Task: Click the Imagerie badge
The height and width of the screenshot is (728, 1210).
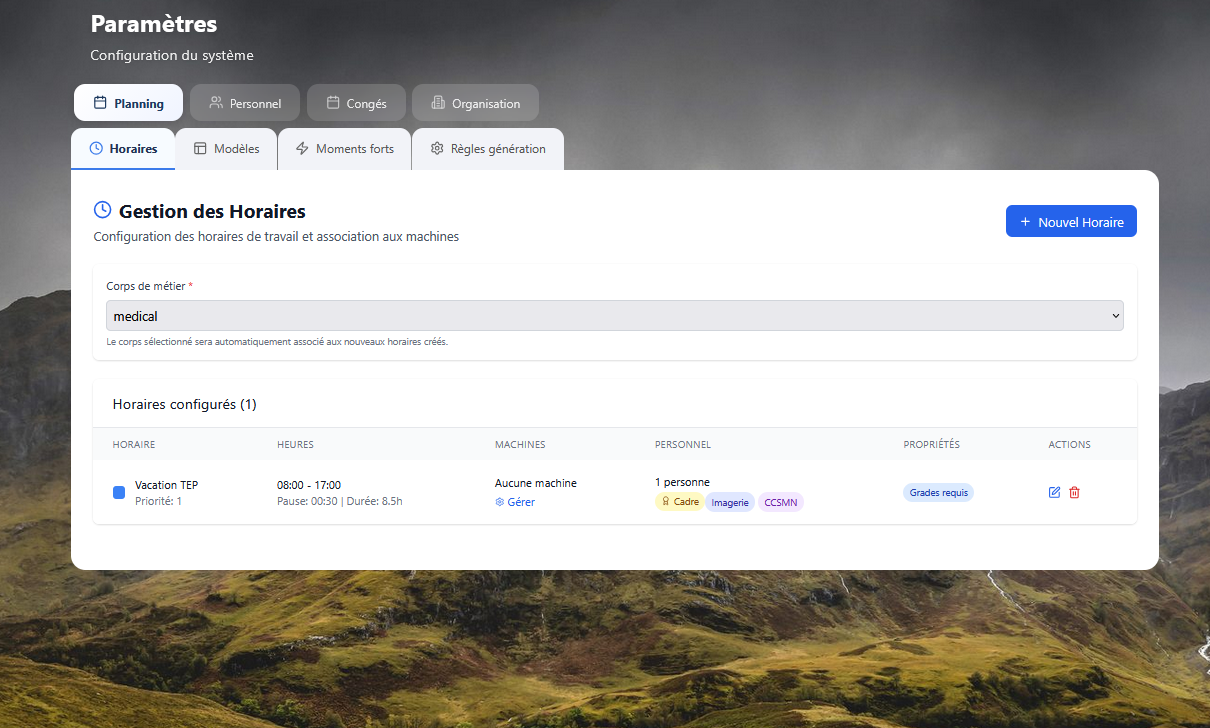Action: (x=731, y=502)
